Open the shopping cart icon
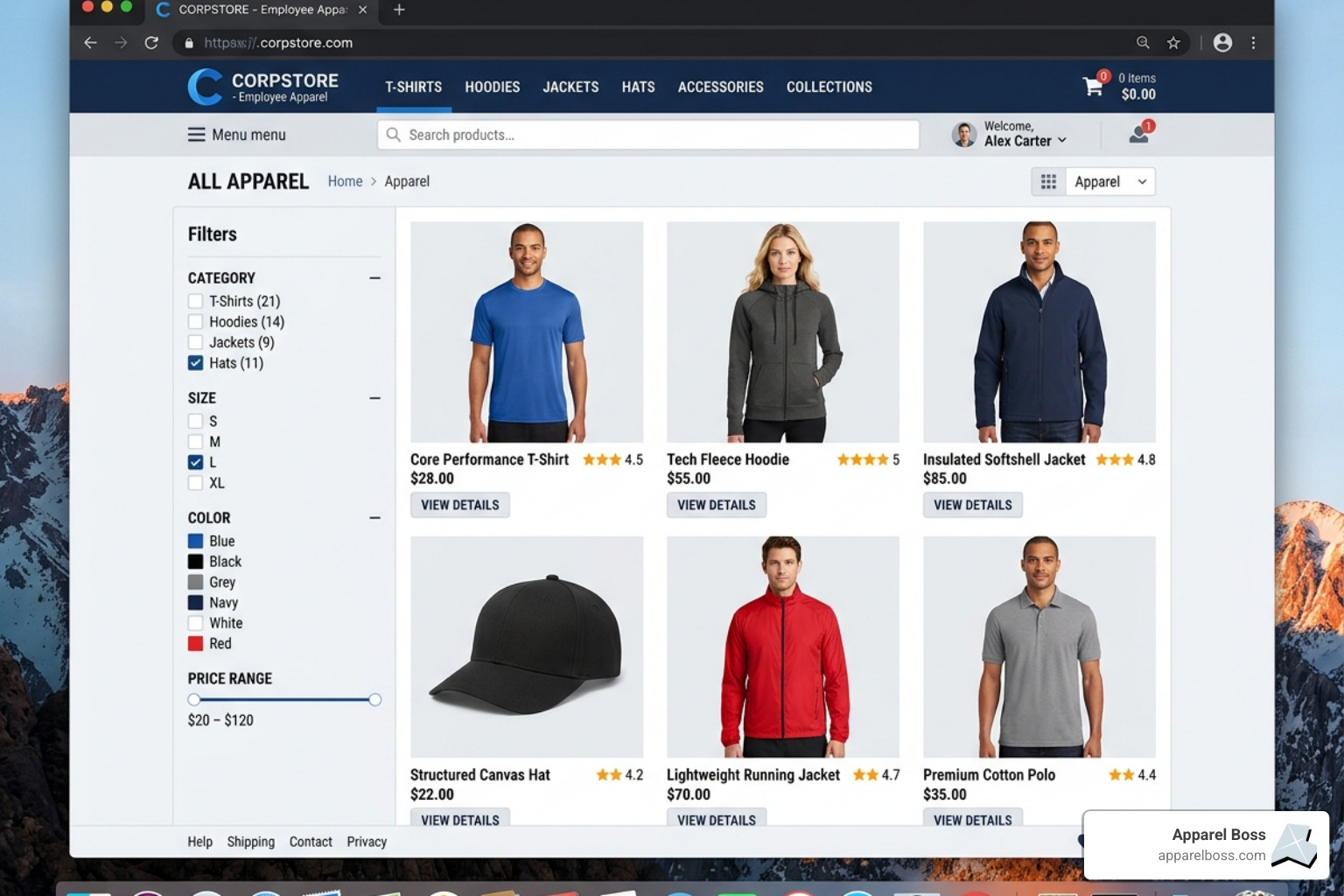 coord(1093,86)
